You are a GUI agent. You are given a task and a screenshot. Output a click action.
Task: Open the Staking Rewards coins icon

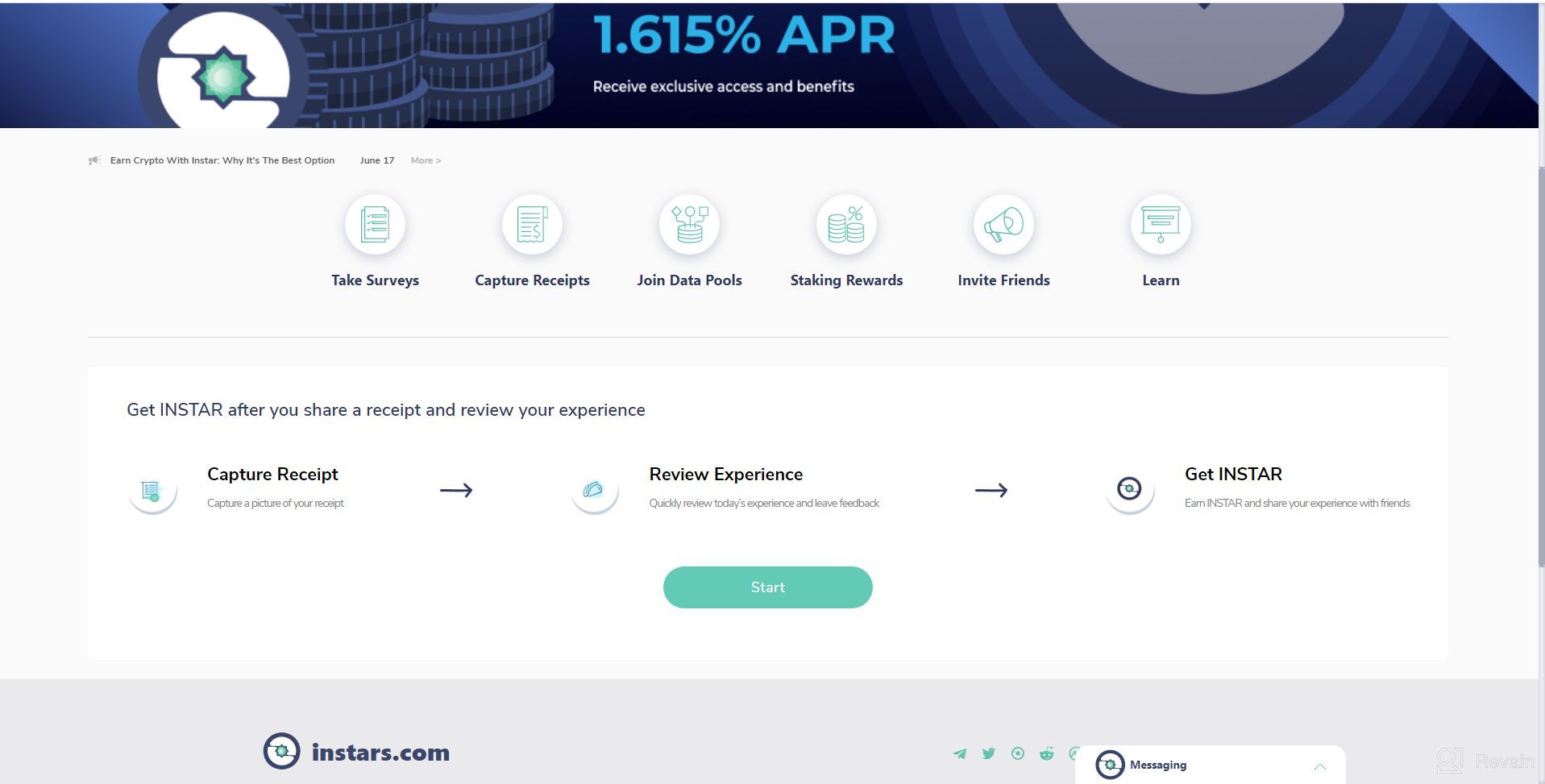pos(846,225)
